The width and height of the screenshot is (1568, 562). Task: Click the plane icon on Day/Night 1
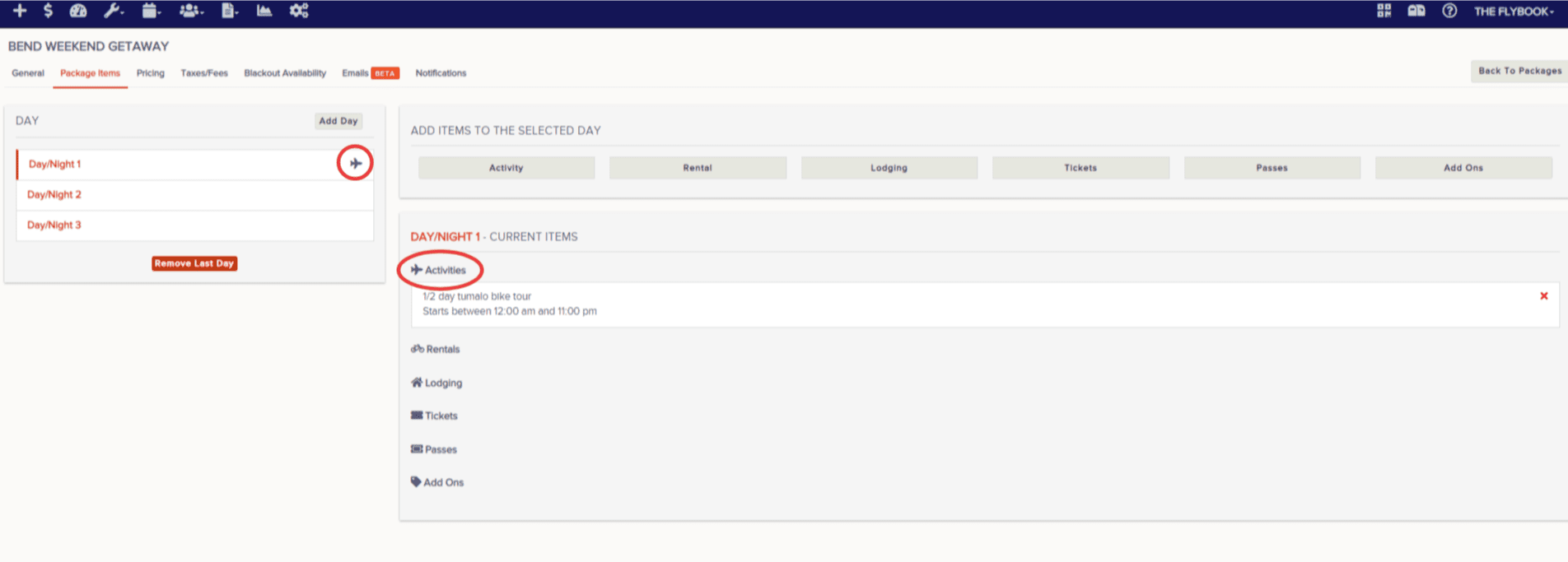(x=356, y=164)
